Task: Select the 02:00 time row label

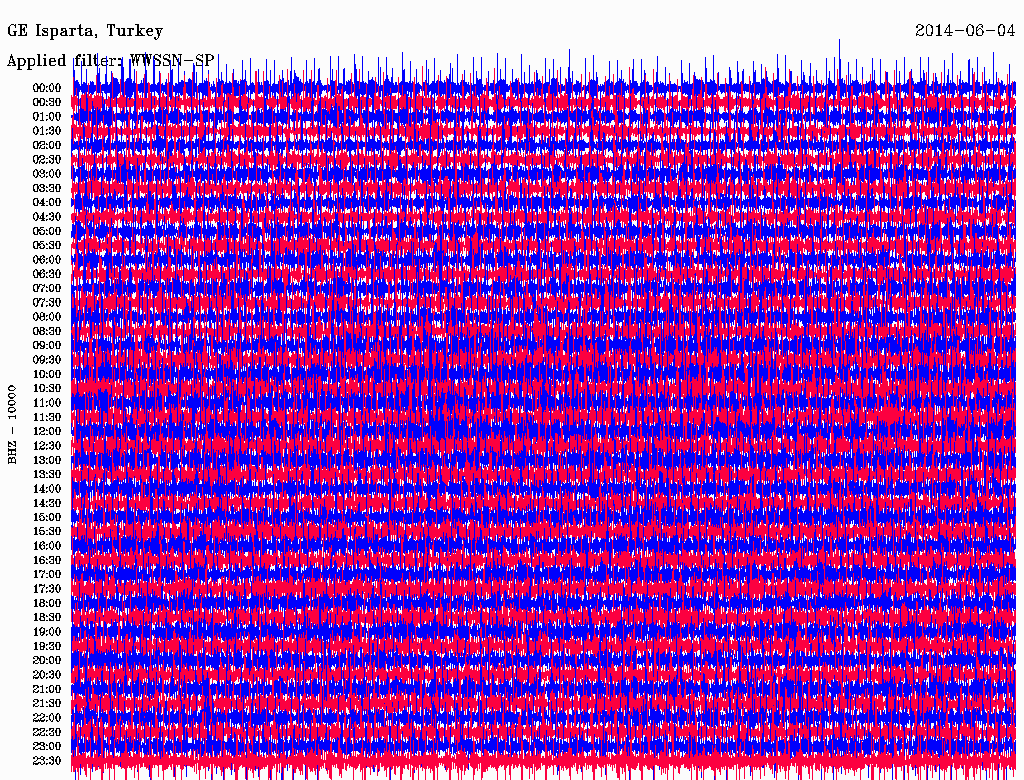Action: tap(47, 145)
